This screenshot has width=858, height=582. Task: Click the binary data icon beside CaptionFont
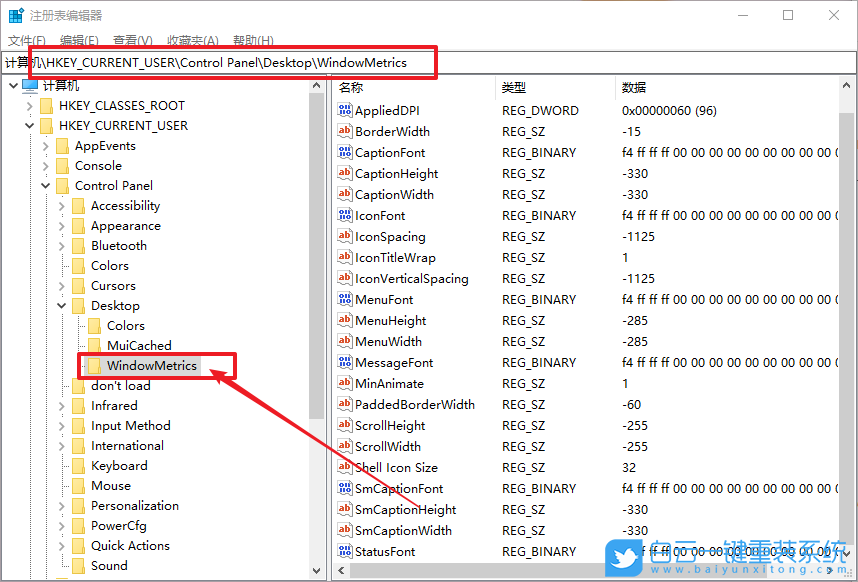coord(345,152)
